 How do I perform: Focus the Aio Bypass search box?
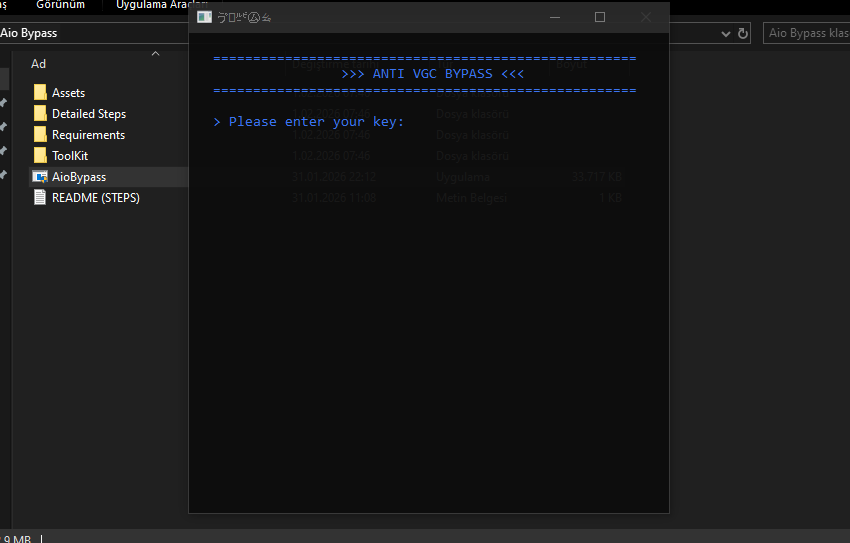coord(807,33)
